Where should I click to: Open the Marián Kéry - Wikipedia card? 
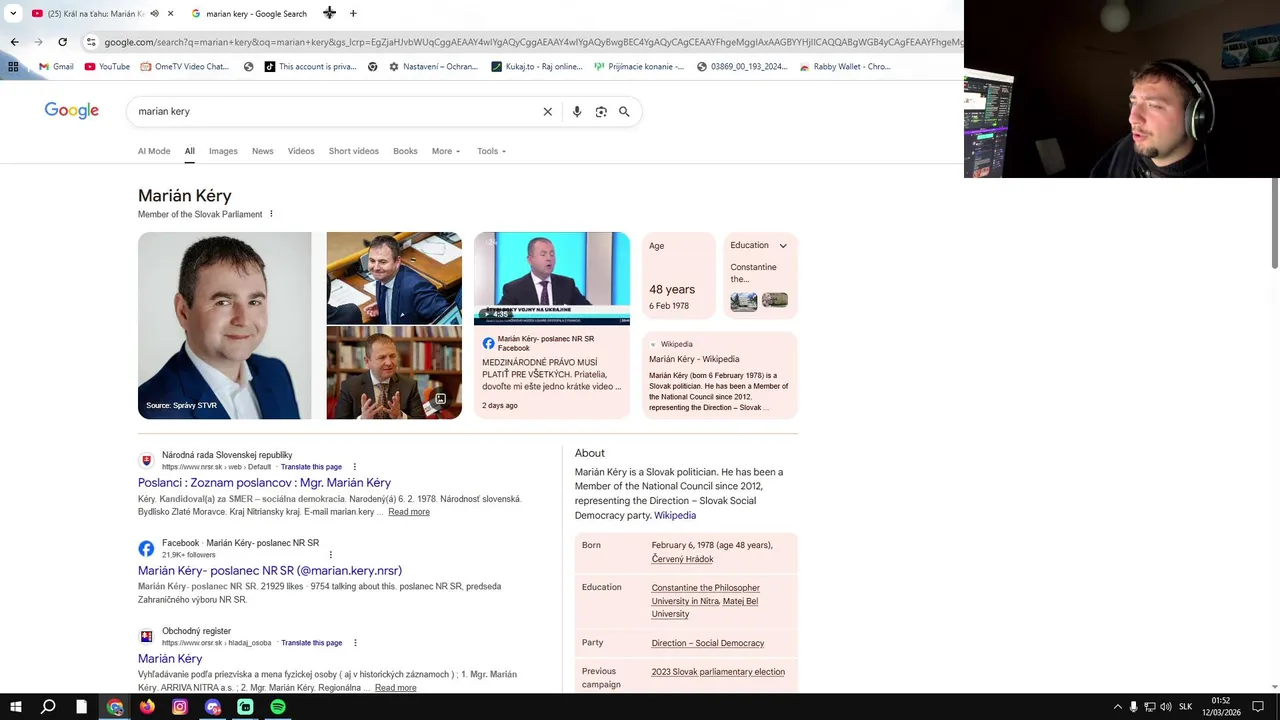point(720,376)
